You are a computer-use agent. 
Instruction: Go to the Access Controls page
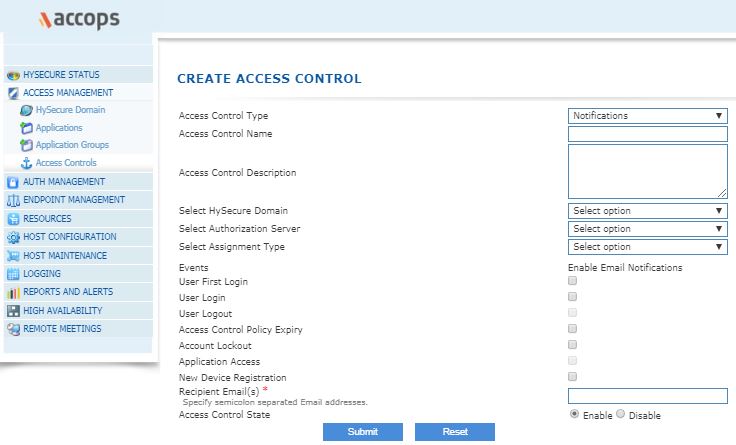66,163
